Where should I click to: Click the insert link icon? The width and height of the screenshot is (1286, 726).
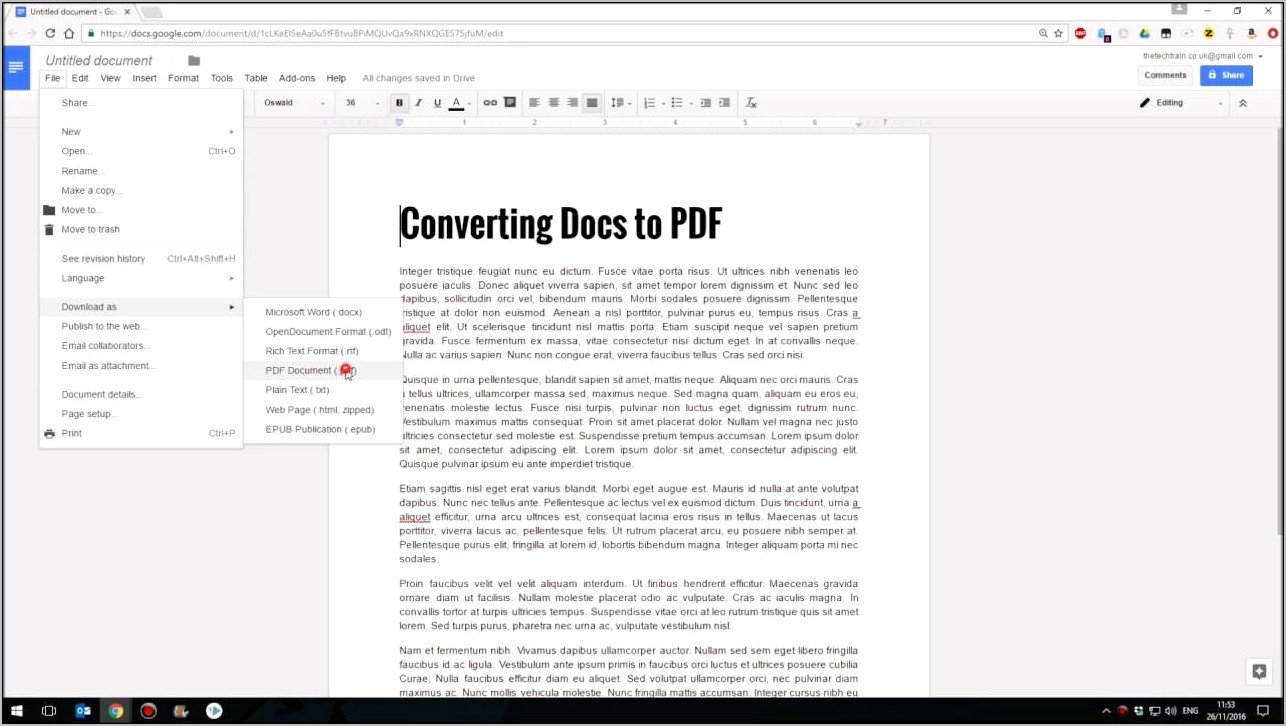click(x=490, y=103)
